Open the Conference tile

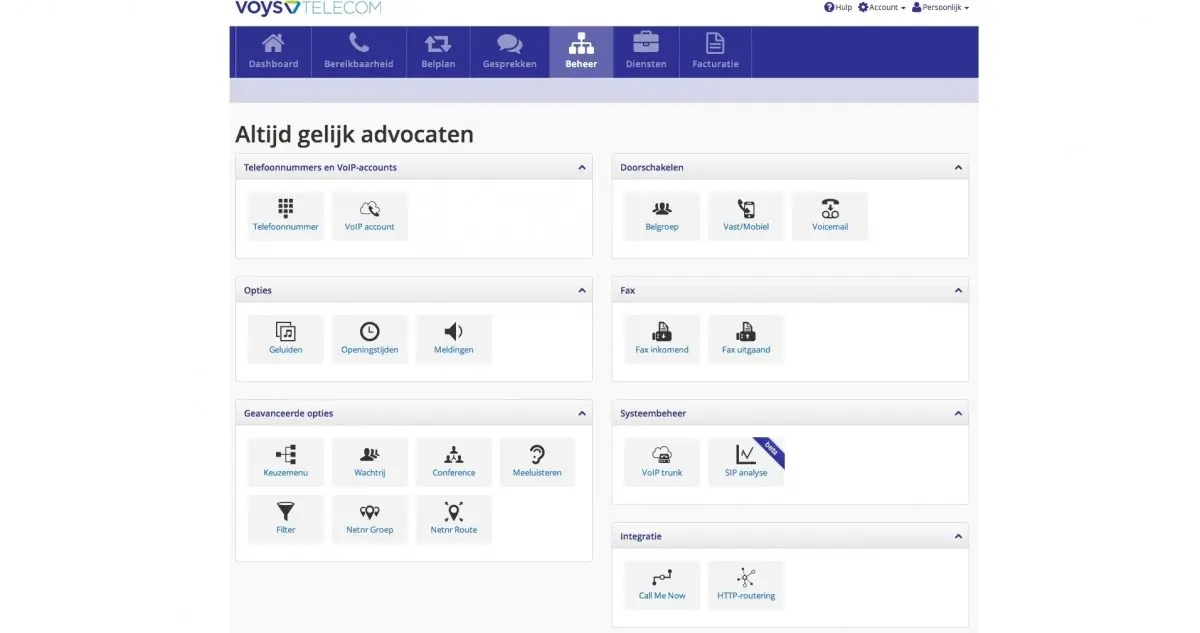(454, 462)
